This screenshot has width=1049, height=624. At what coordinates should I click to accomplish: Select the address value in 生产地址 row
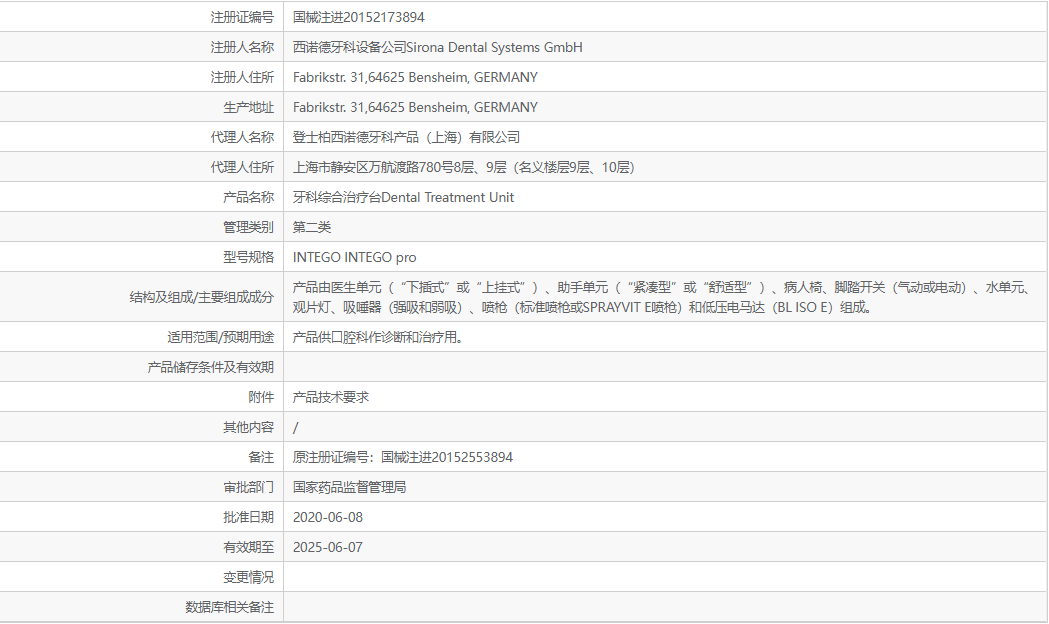415,108
